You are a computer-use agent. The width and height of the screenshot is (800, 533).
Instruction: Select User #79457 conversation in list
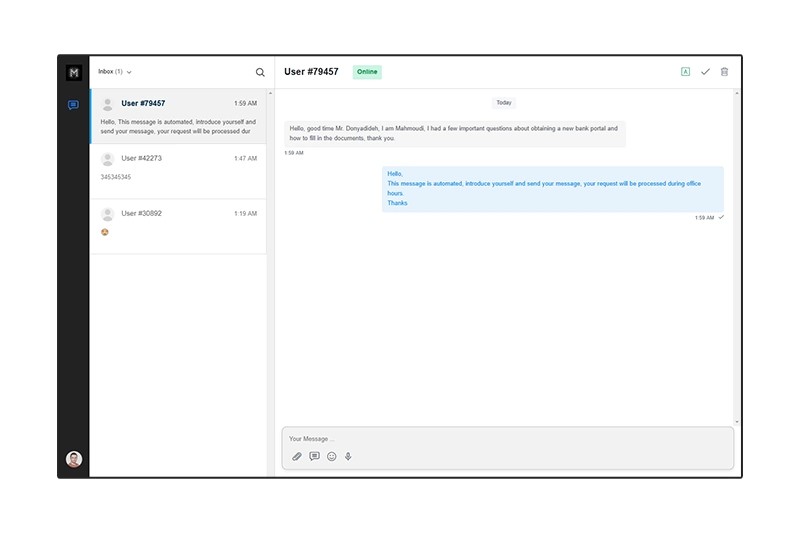pyautogui.click(x=178, y=116)
